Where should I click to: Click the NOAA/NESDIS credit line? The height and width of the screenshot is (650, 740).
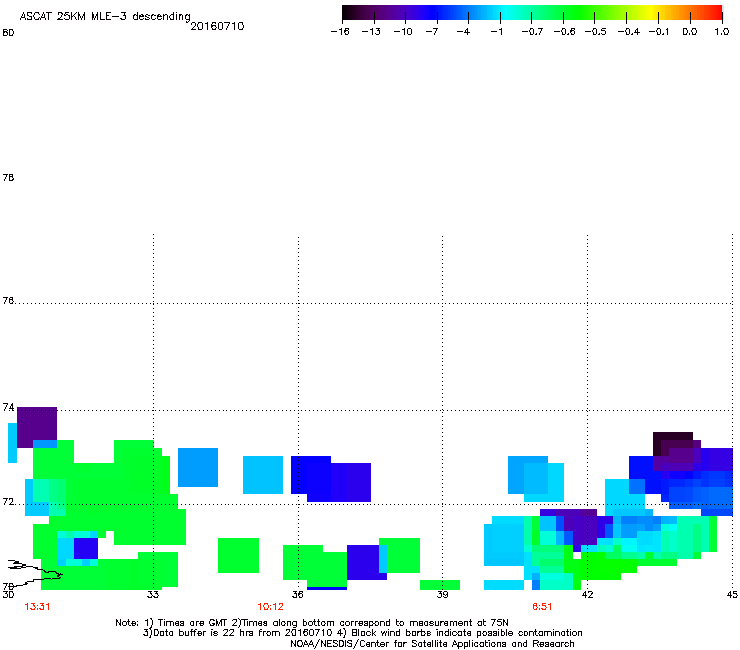[x=432, y=644]
